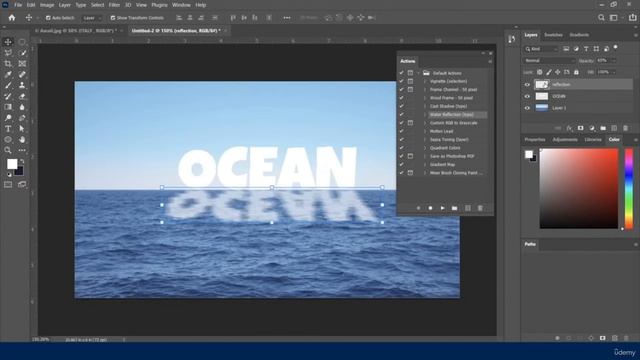Image resolution: width=640 pixels, height=360 pixels.
Task: Go to the Home screen icon
Action: coord(12,18)
